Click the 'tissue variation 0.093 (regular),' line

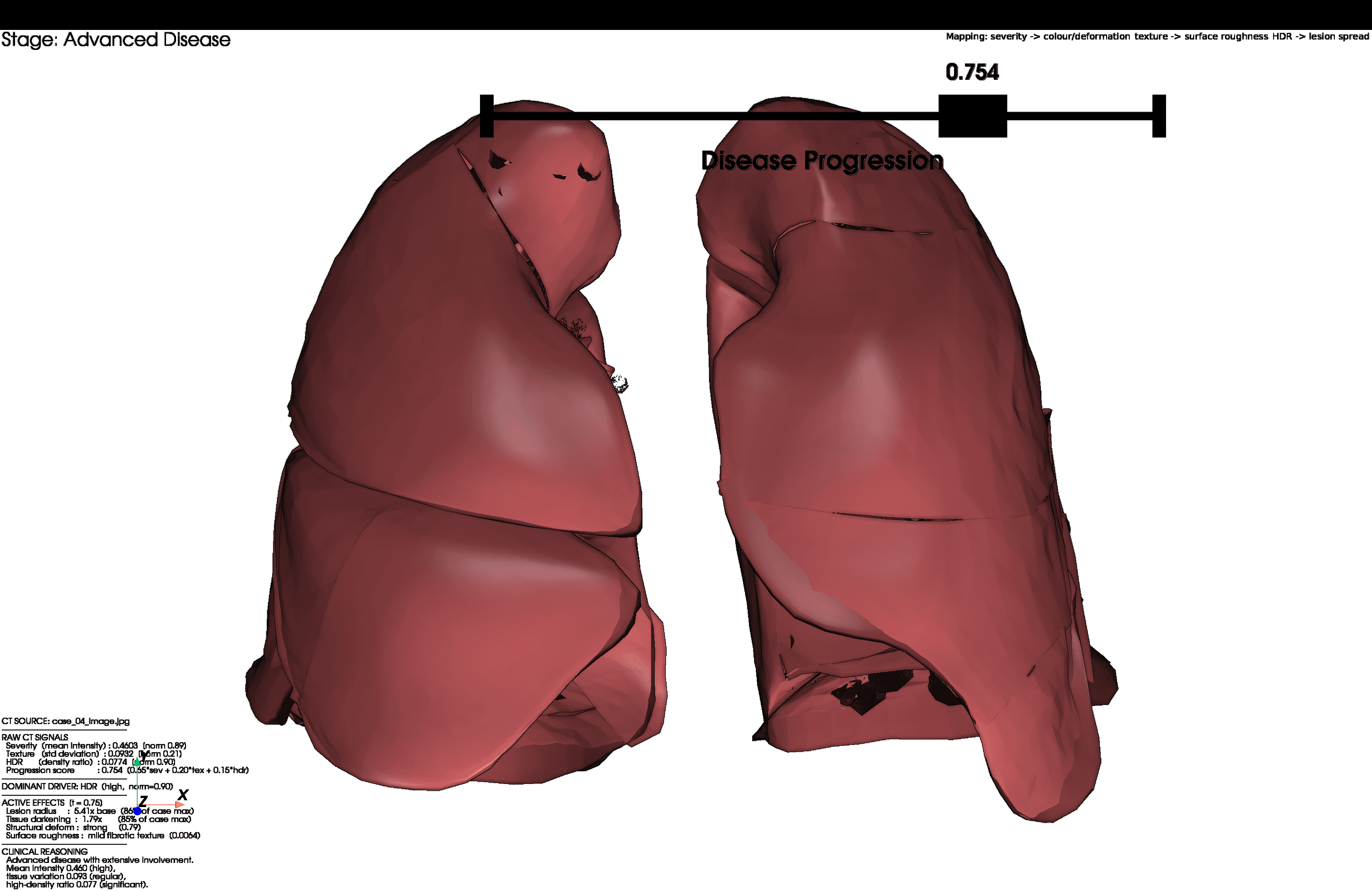click(66, 876)
